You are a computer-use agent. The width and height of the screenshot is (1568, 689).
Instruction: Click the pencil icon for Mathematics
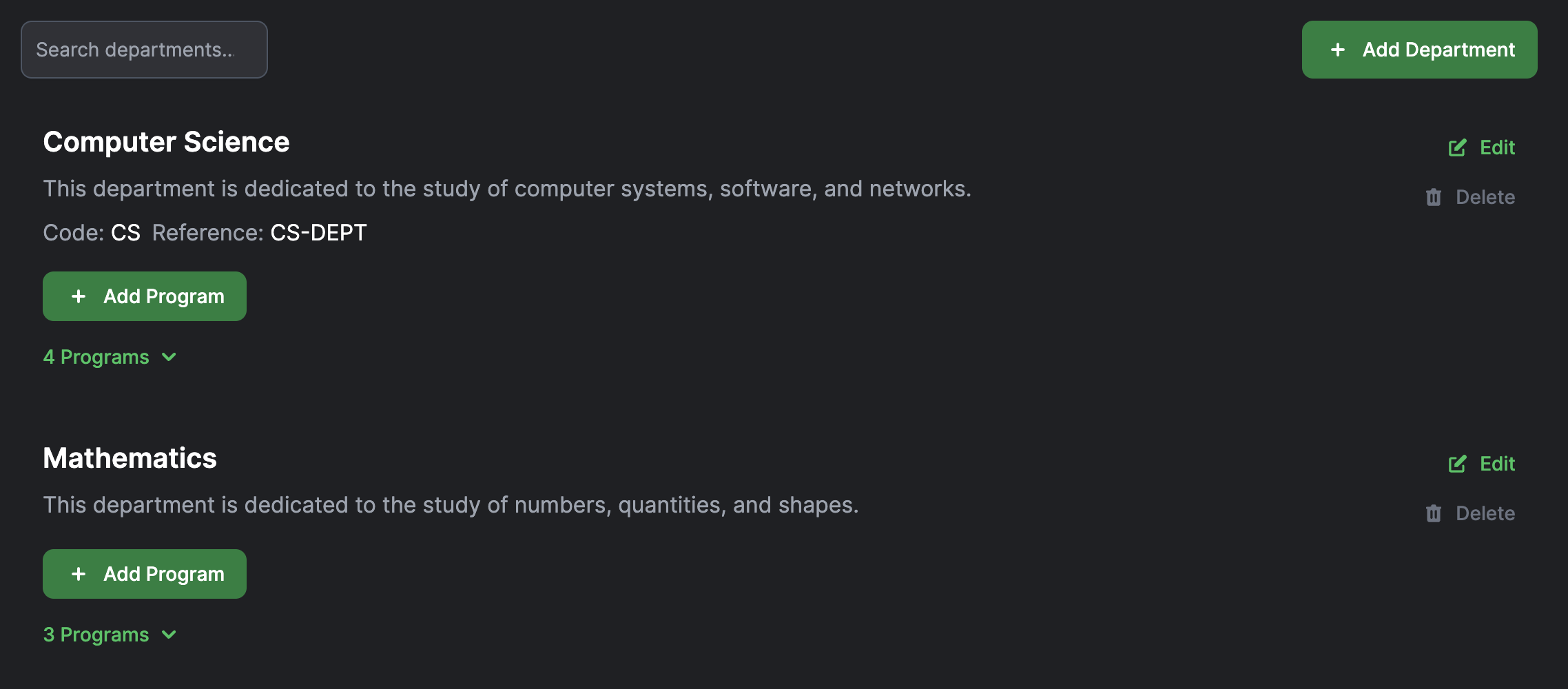point(1457,464)
